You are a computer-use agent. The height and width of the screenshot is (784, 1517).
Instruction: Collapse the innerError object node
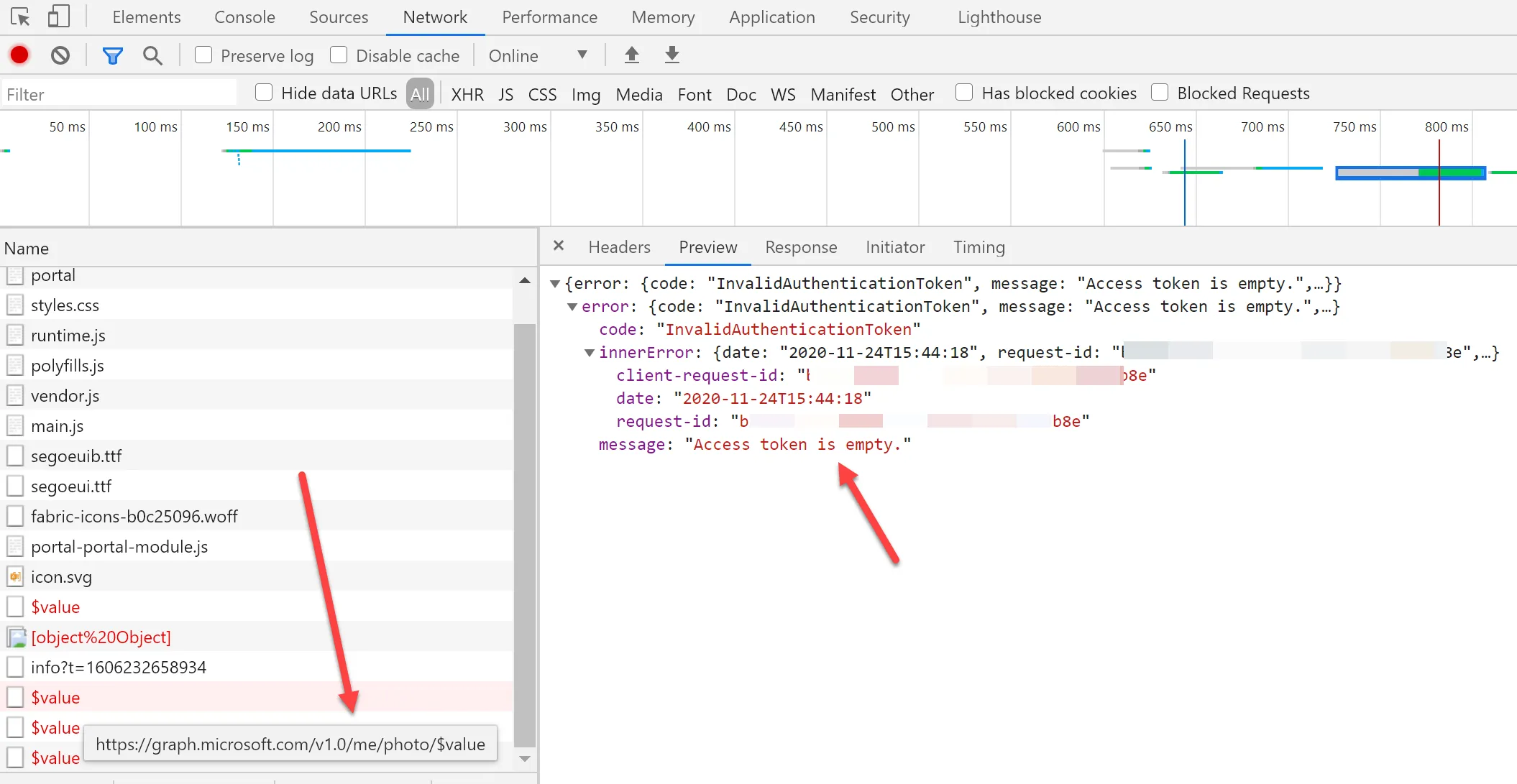[x=589, y=352]
